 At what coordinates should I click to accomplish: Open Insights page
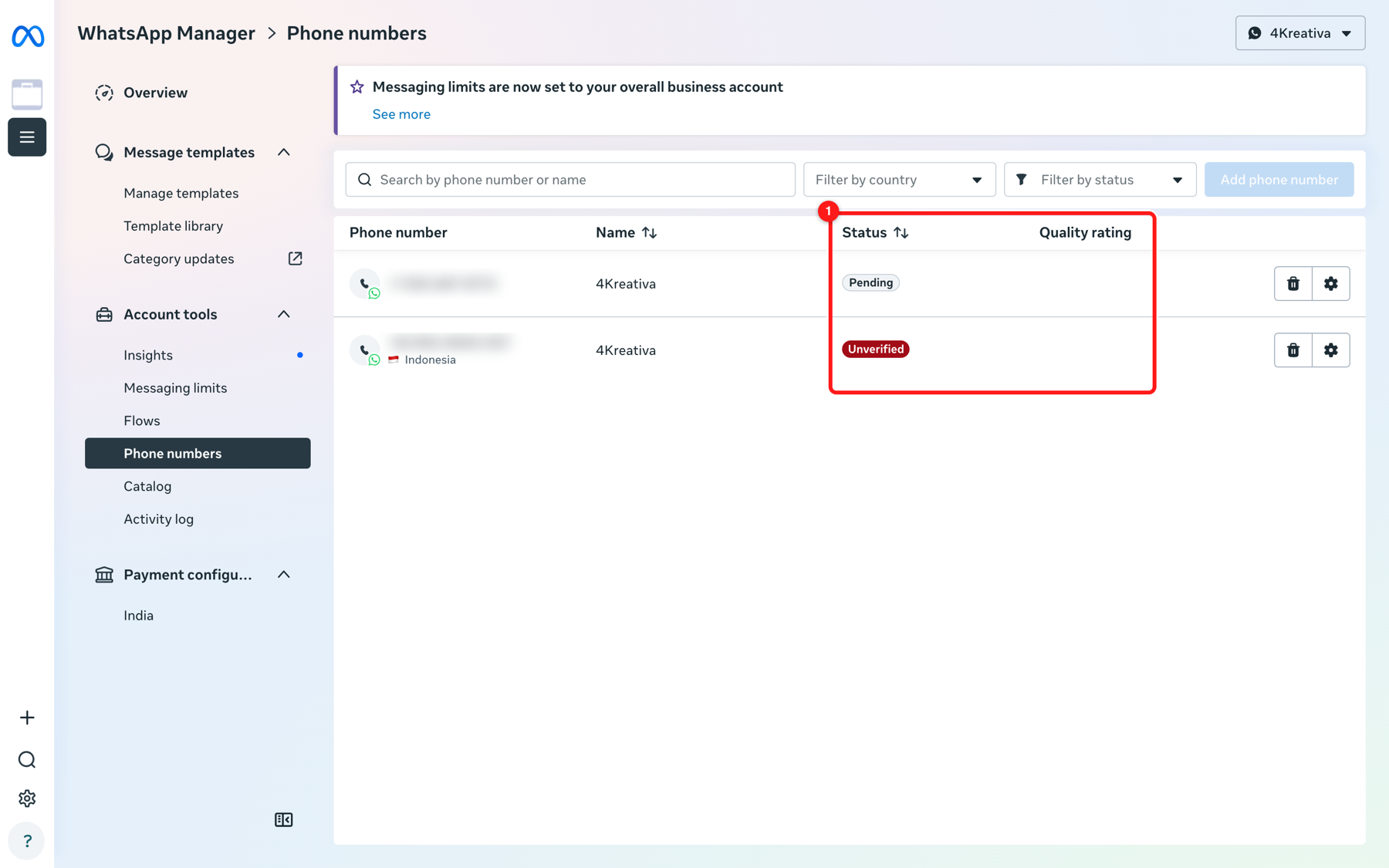point(148,355)
